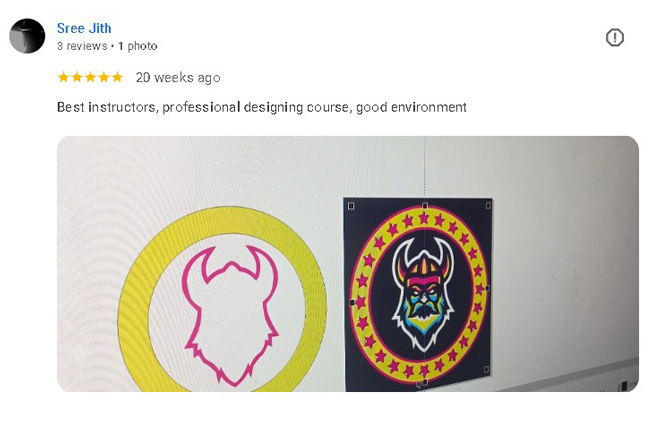
Task: Click the "20 weeks ago" timestamp
Action: coord(178,77)
